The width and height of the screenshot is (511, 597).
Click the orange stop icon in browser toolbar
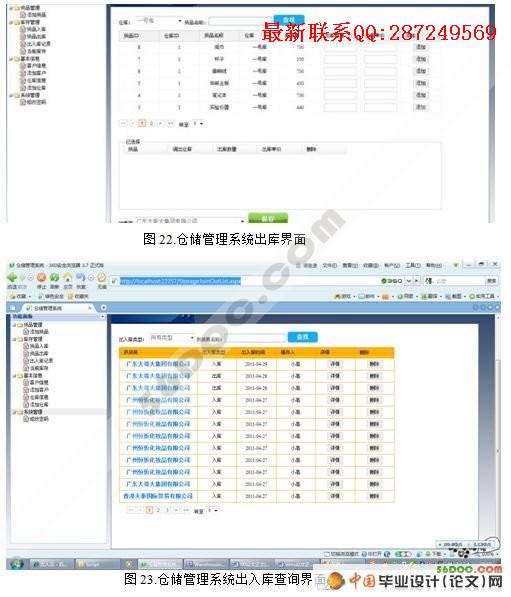(x=42, y=278)
